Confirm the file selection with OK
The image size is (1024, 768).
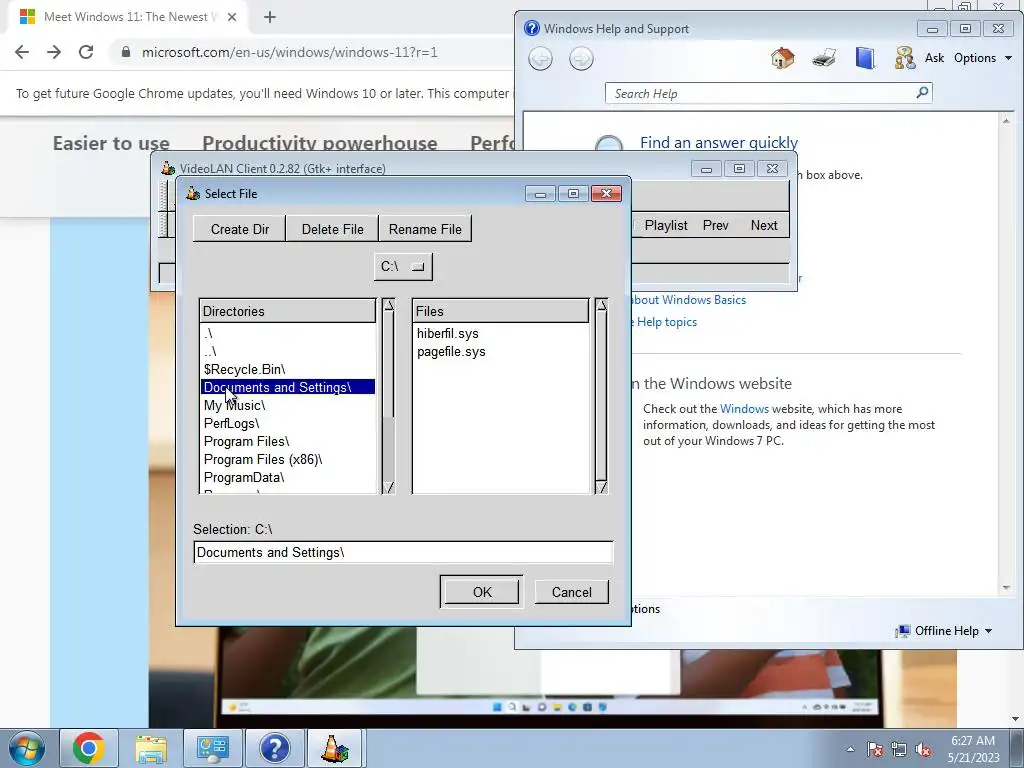[x=482, y=592]
